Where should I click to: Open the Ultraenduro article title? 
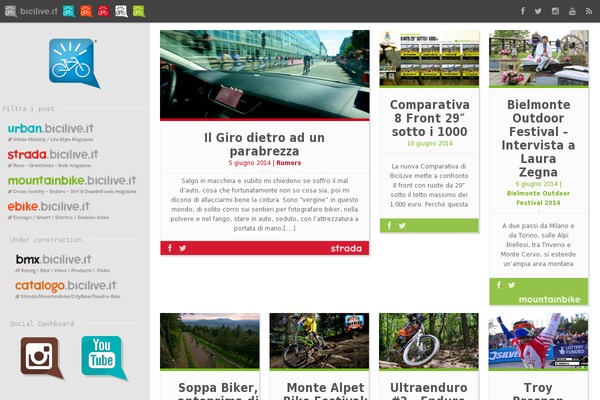pyautogui.click(x=429, y=391)
